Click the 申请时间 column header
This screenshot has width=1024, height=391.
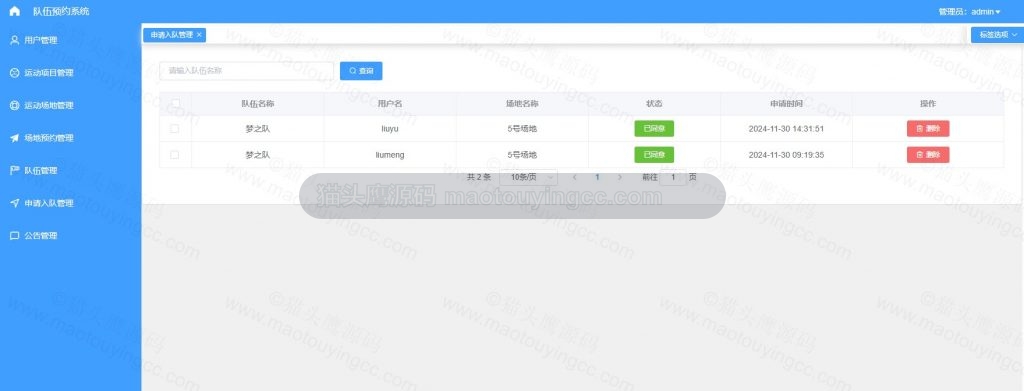coord(786,103)
